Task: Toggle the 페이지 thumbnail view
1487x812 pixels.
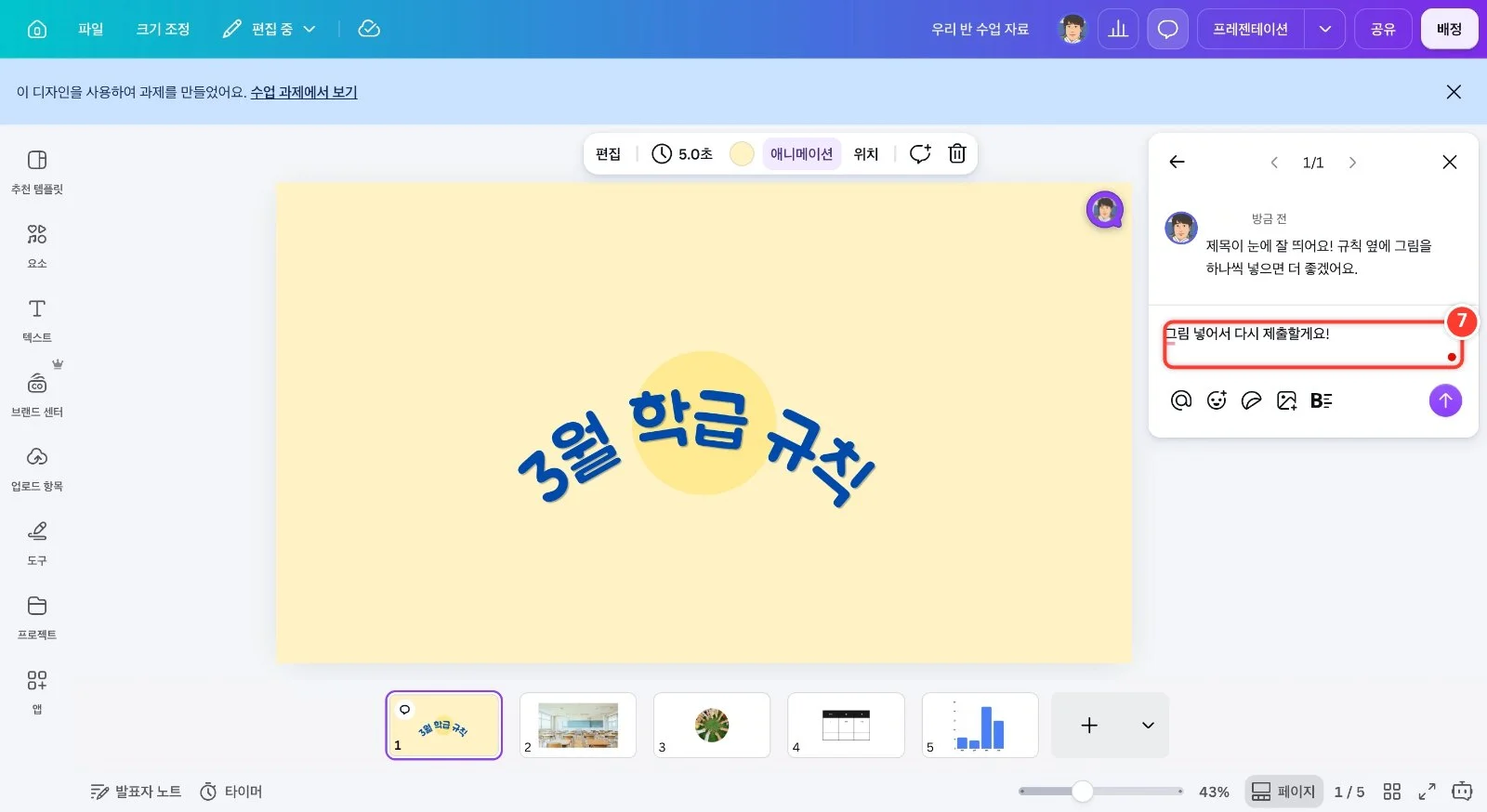Action: pyautogui.click(x=1283, y=792)
